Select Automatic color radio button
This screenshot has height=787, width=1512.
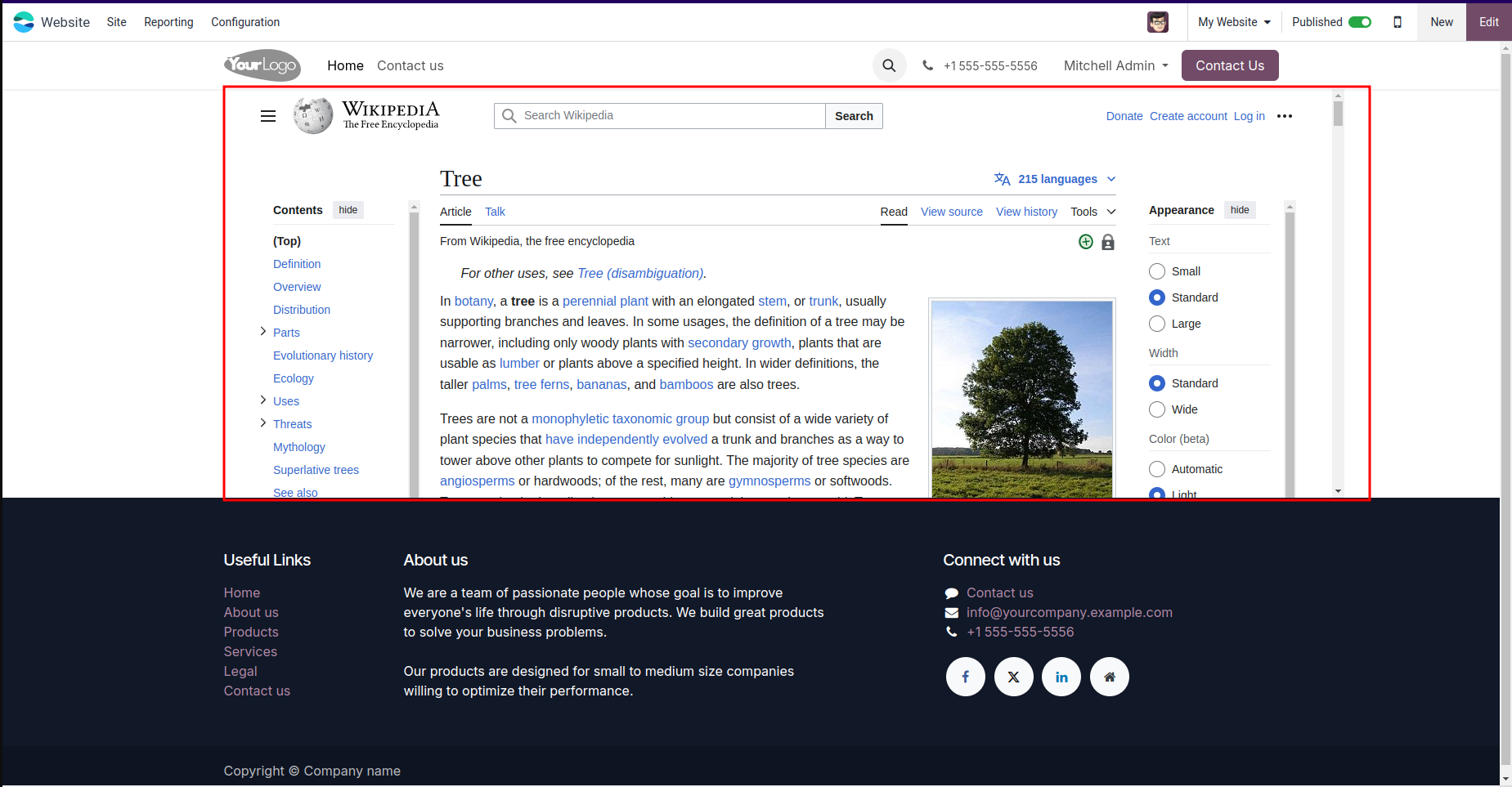pyautogui.click(x=1157, y=469)
